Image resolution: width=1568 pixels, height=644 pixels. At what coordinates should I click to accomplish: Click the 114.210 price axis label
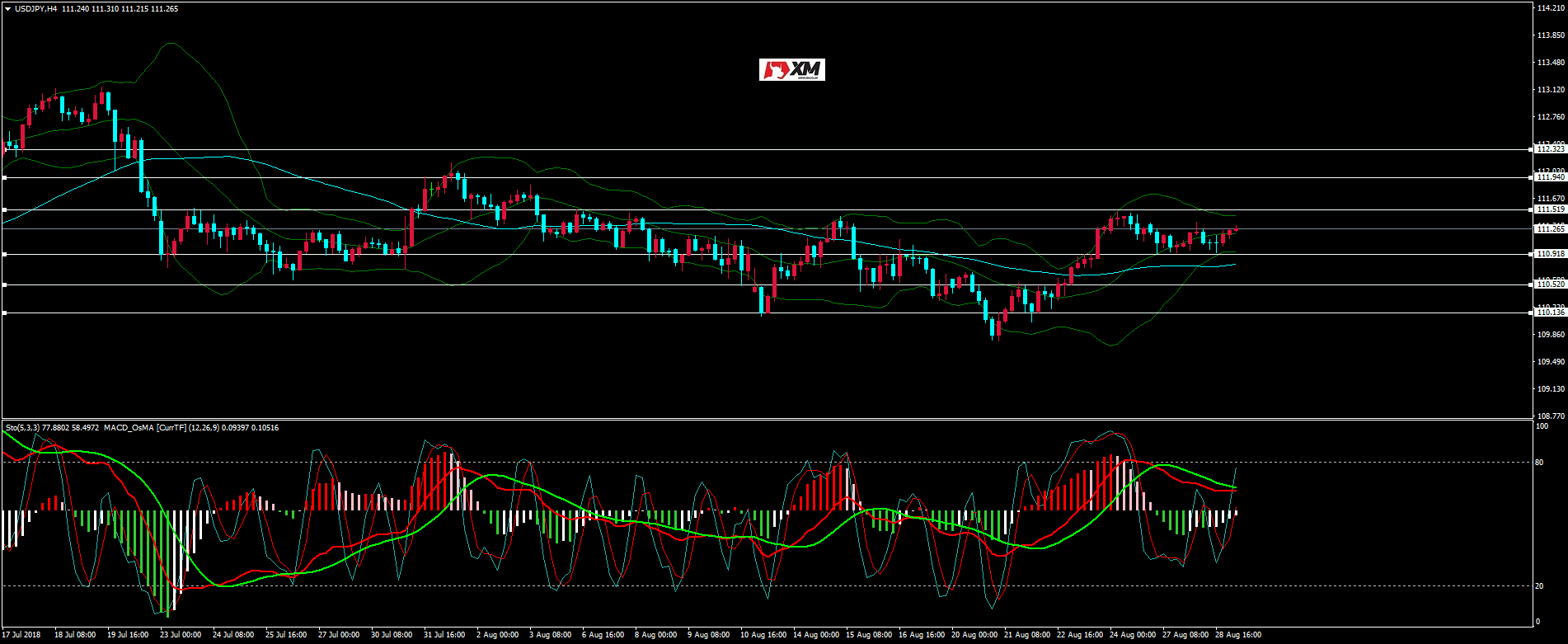1552,8
